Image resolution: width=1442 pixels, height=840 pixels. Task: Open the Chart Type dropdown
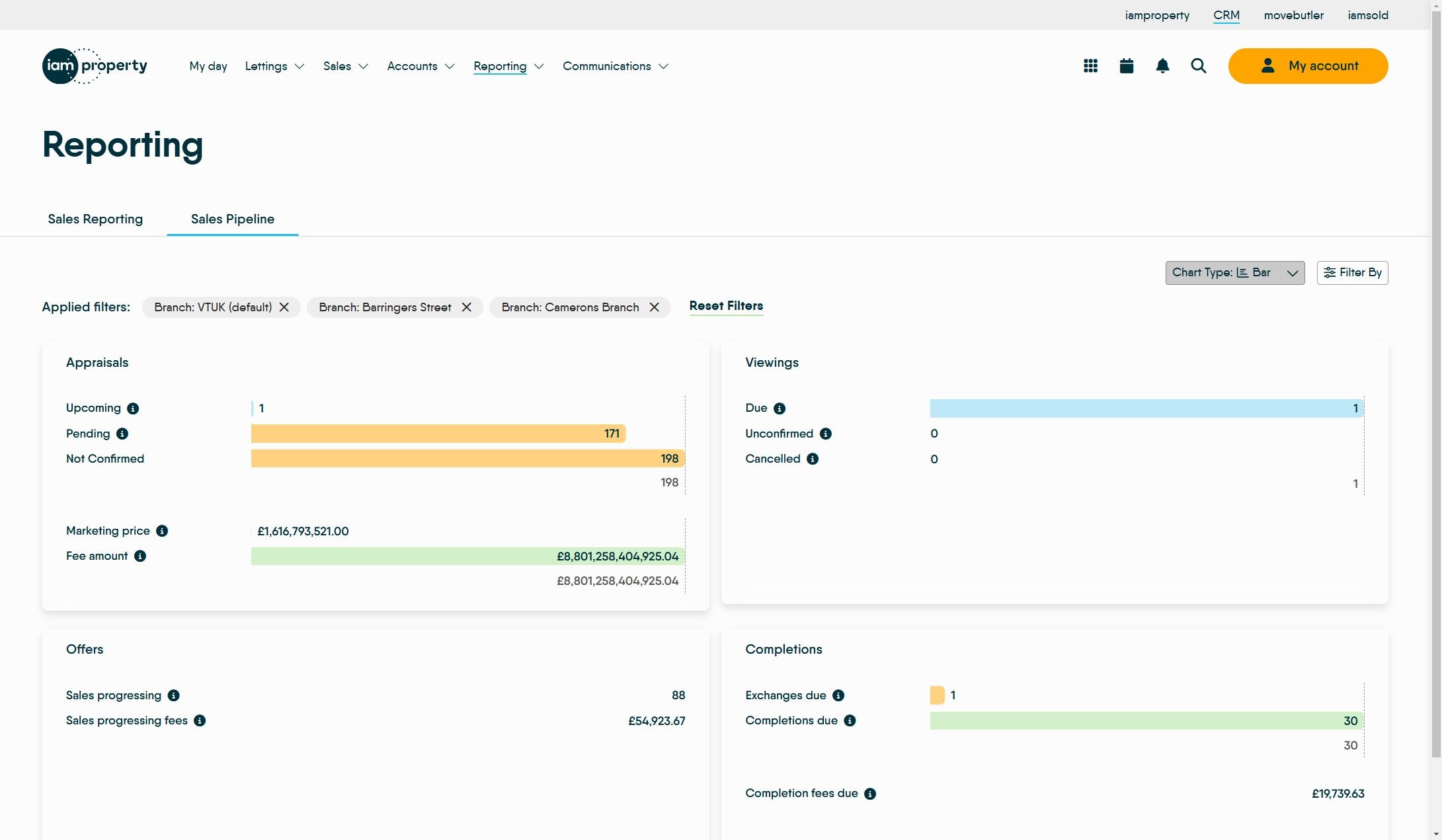click(1234, 273)
